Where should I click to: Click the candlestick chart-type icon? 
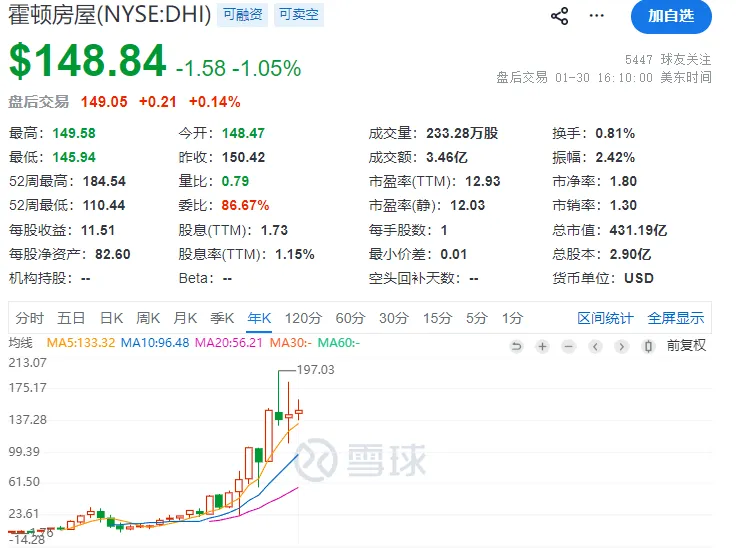(648, 346)
